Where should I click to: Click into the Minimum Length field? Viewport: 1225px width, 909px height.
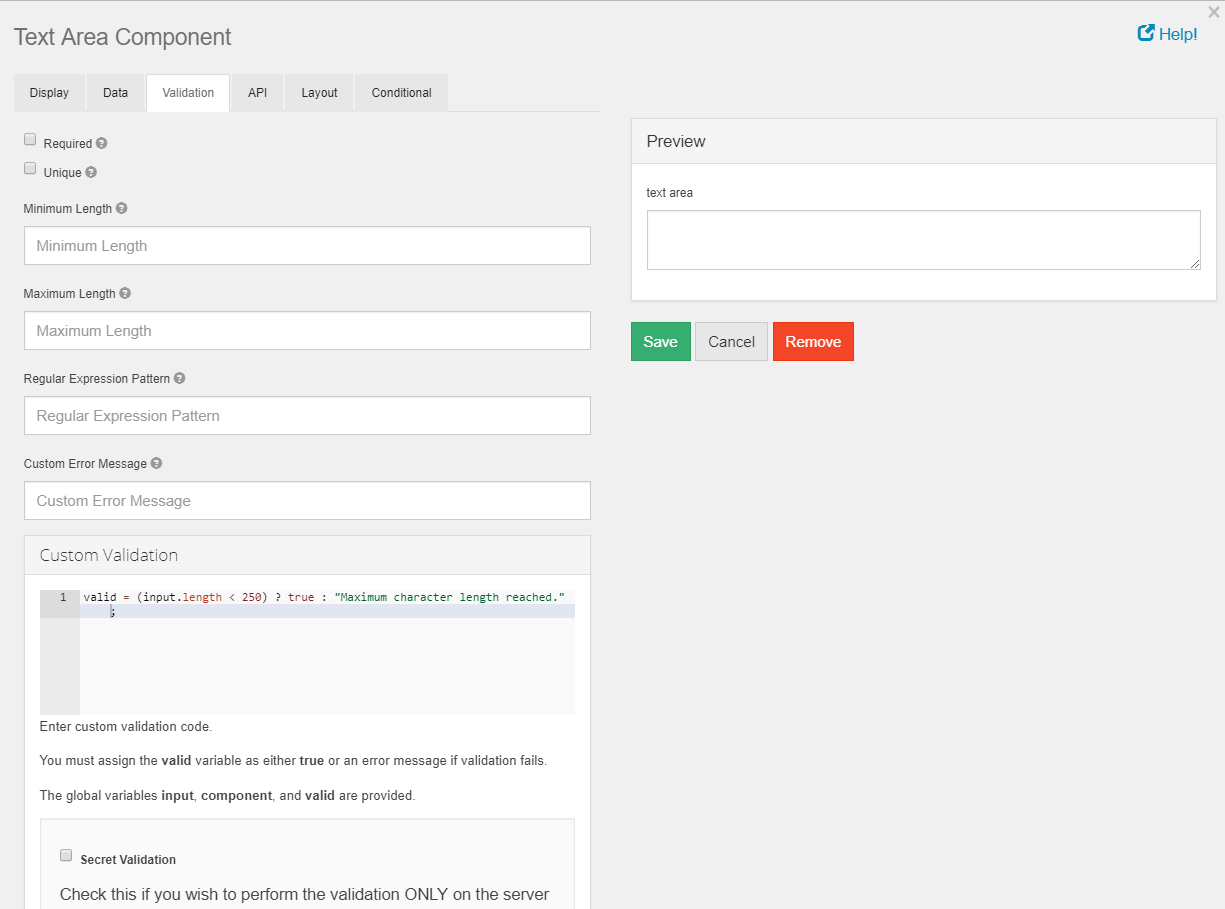tap(307, 246)
